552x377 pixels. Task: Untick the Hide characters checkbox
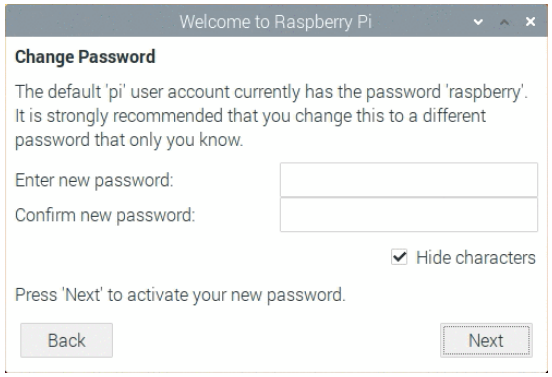click(399, 257)
